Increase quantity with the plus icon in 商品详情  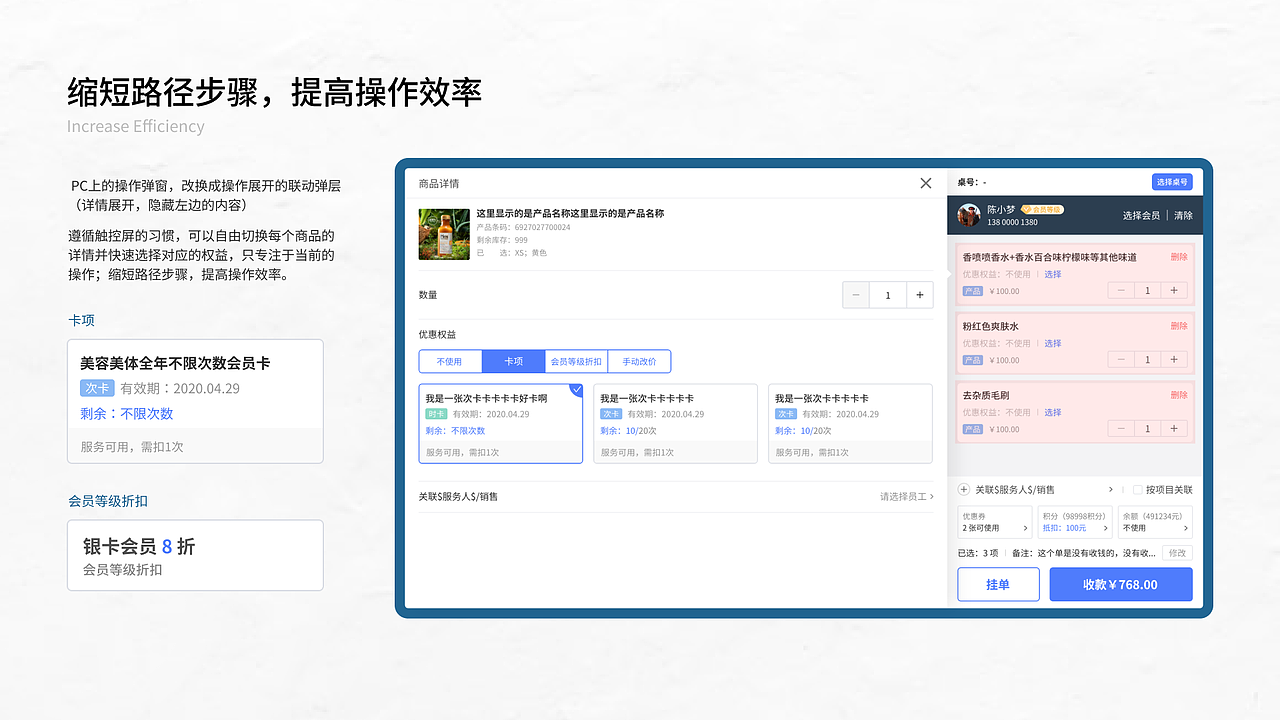(919, 294)
